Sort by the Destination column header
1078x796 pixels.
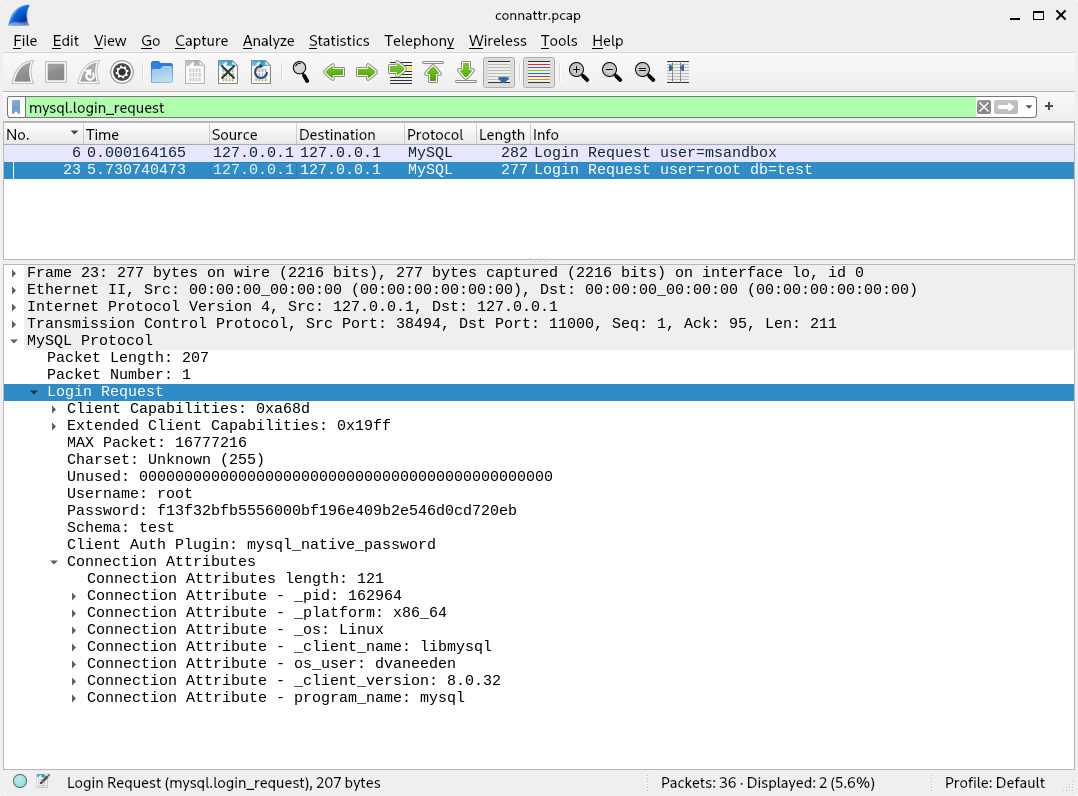tap(350, 135)
